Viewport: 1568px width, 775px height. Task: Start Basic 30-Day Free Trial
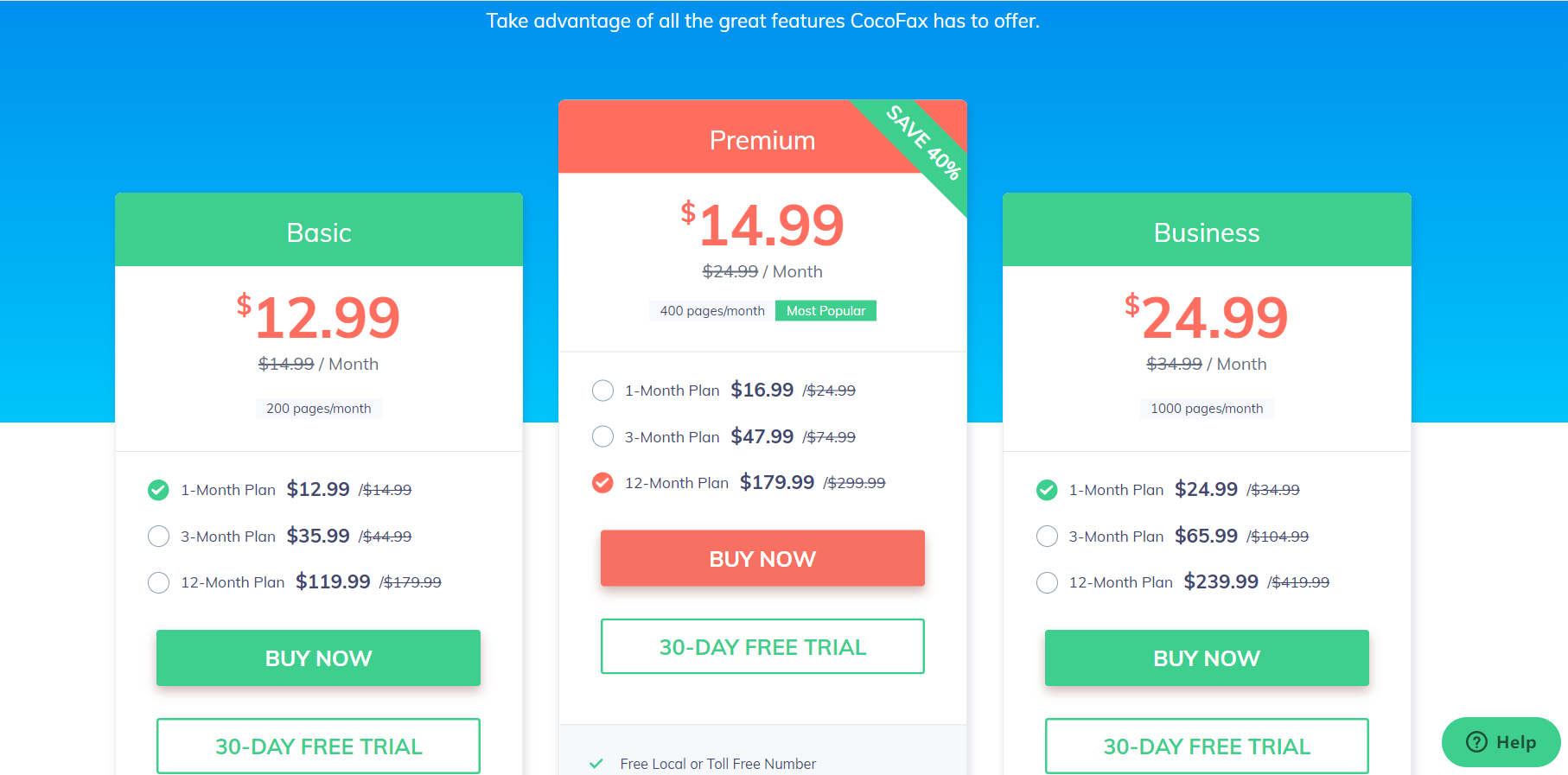point(318,746)
